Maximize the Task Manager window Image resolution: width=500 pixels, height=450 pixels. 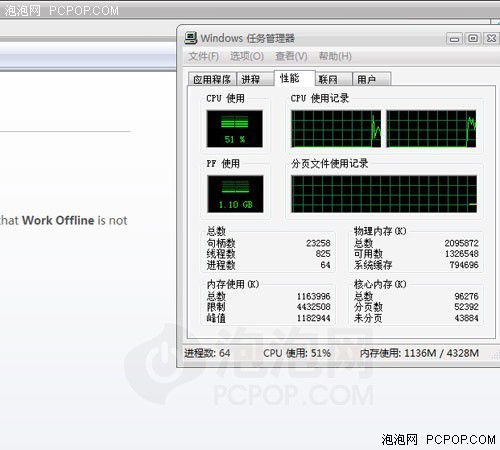[x=473, y=39]
